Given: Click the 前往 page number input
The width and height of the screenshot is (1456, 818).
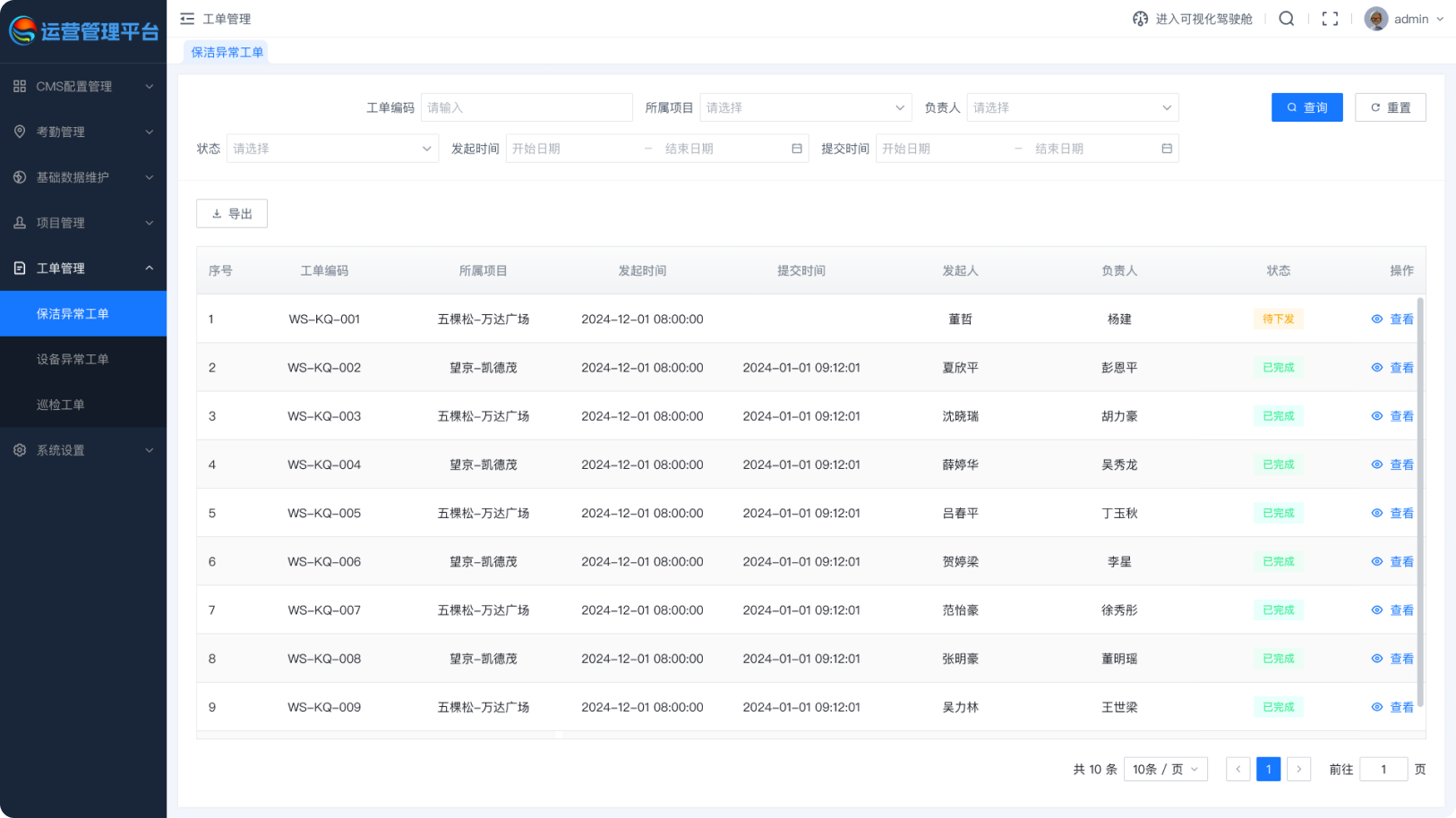Looking at the screenshot, I should click(1383, 770).
